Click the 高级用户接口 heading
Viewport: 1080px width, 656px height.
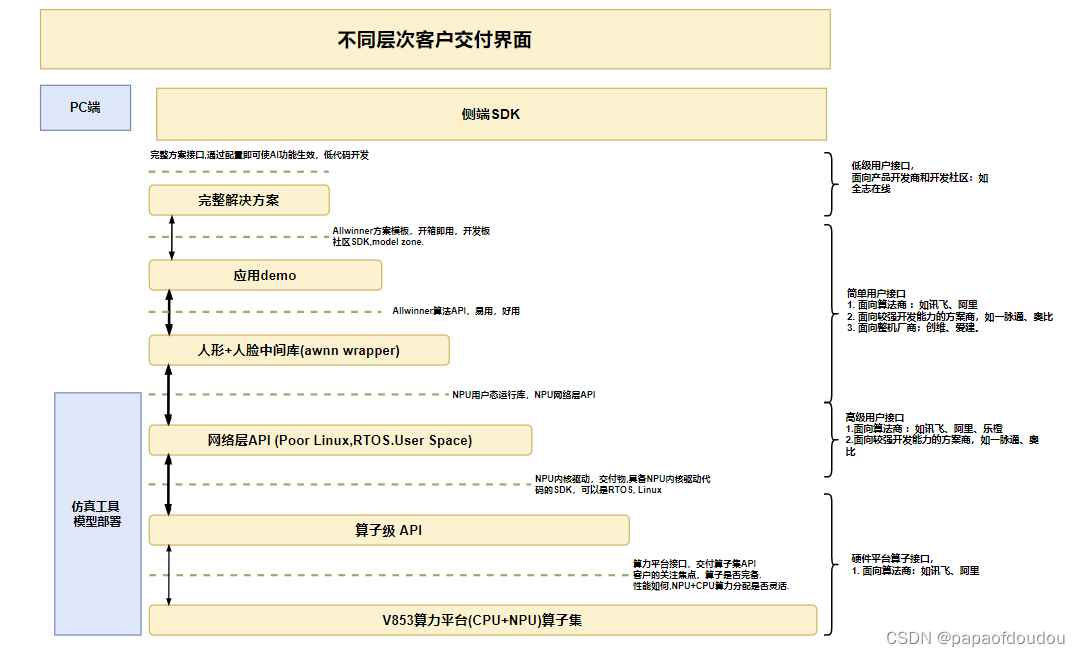[875, 418]
